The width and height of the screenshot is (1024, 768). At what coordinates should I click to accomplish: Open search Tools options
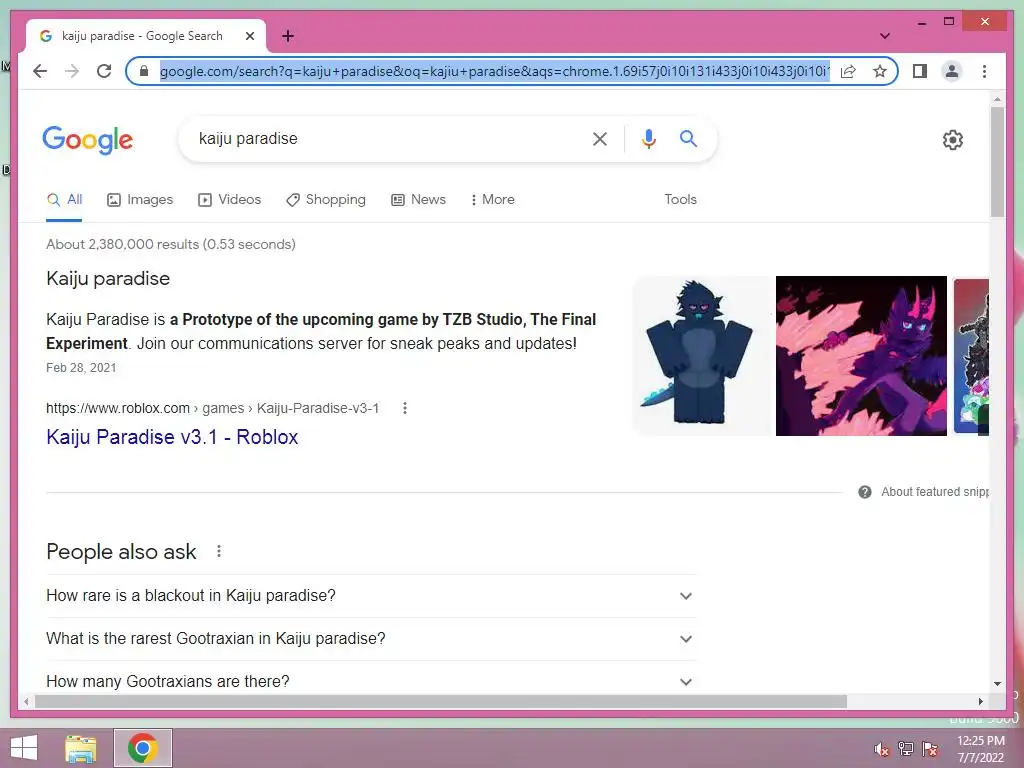680,200
